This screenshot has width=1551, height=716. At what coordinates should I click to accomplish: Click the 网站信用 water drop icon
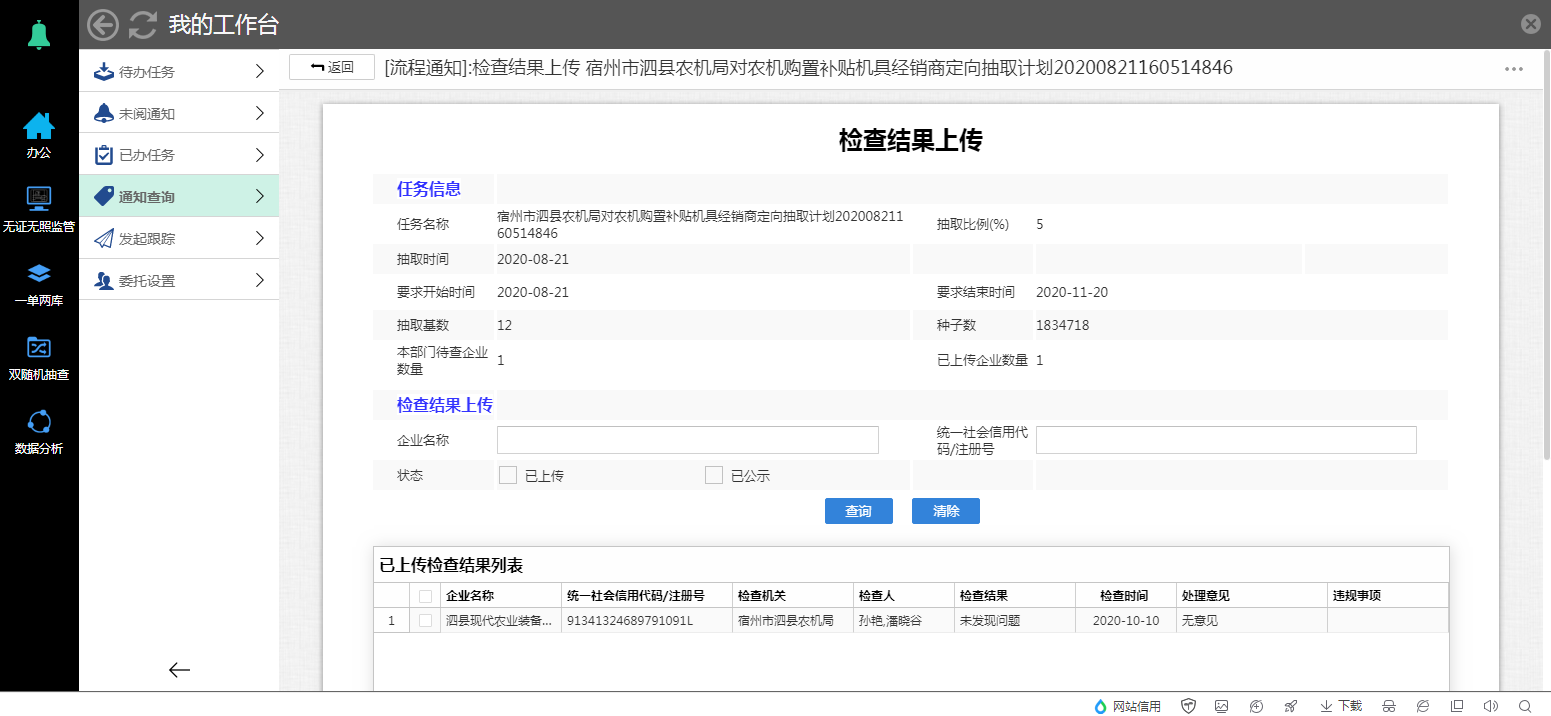click(1101, 706)
